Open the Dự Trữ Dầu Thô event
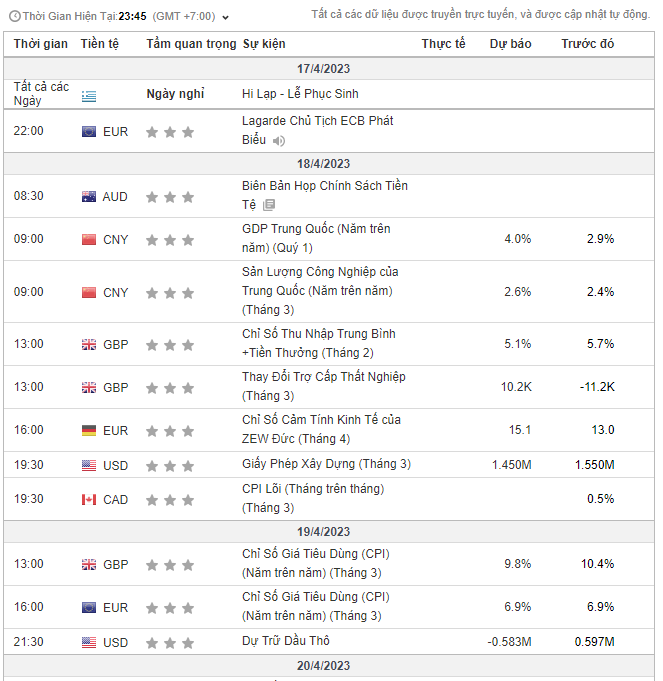Image resolution: width=663 pixels, height=681 pixels. (285, 641)
